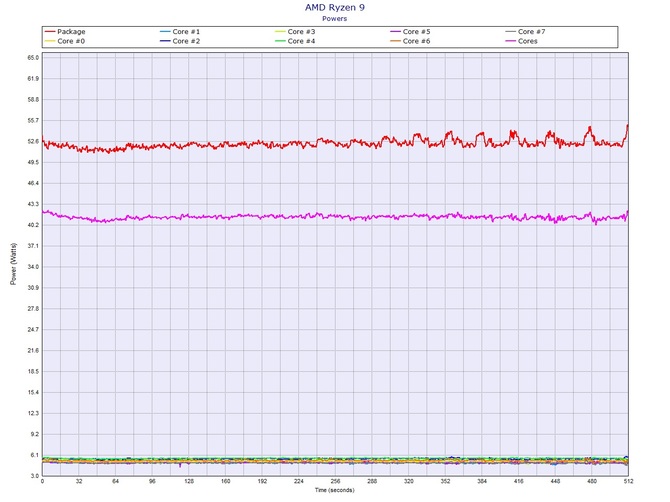Click the AMD Ryzen 9 chart title
Image resolution: width=670 pixels, height=502 pixels.
pyautogui.click(x=335, y=7)
